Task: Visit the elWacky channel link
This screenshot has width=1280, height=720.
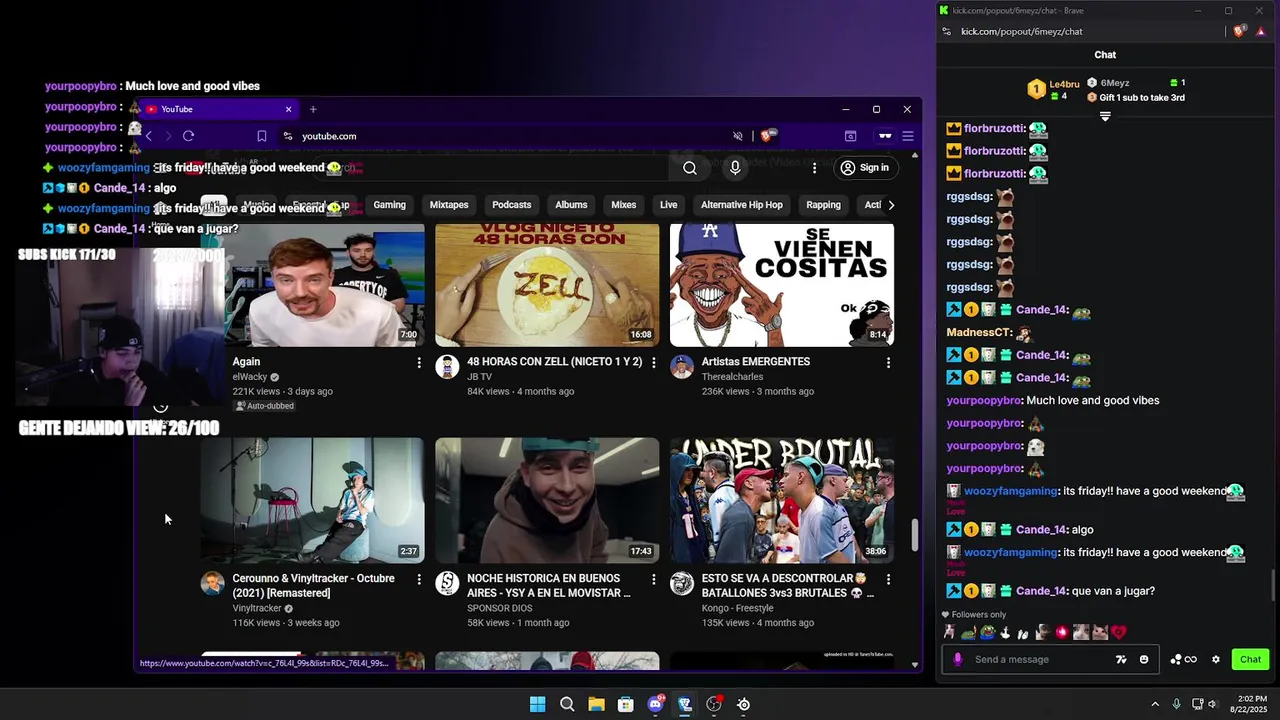Action: coord(250,377)
